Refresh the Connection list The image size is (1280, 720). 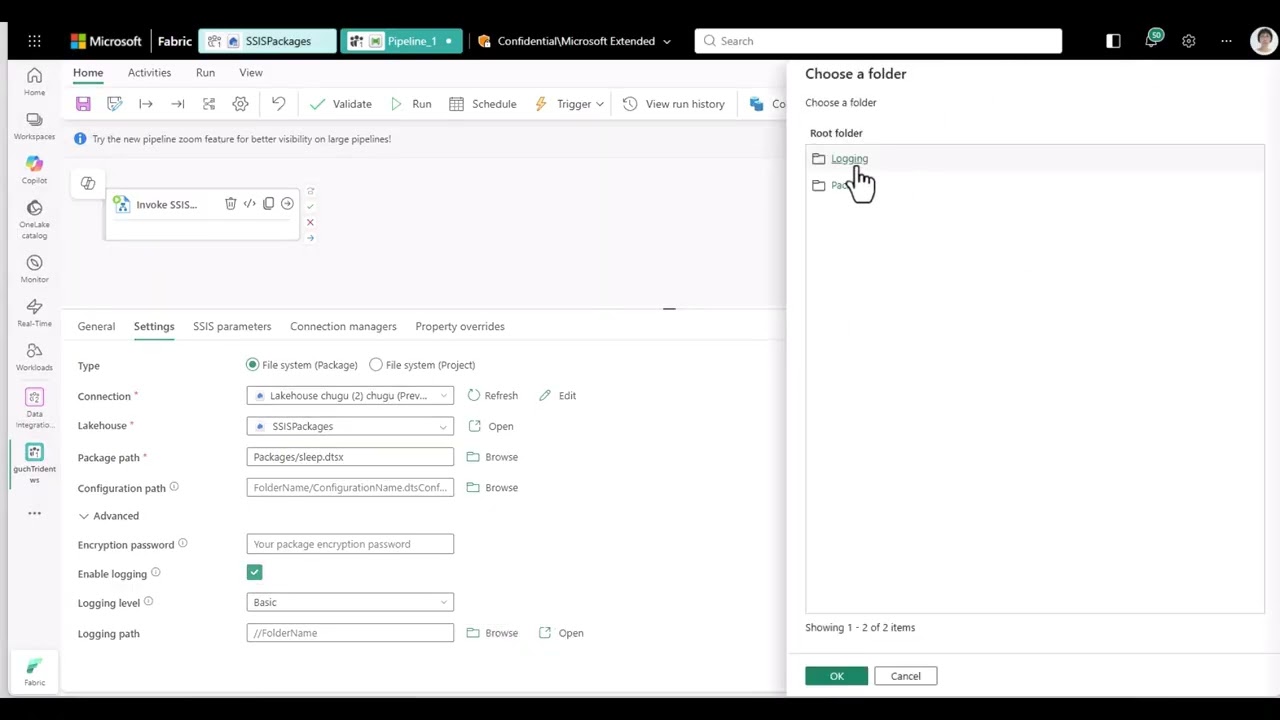click(x=493, y=396)
